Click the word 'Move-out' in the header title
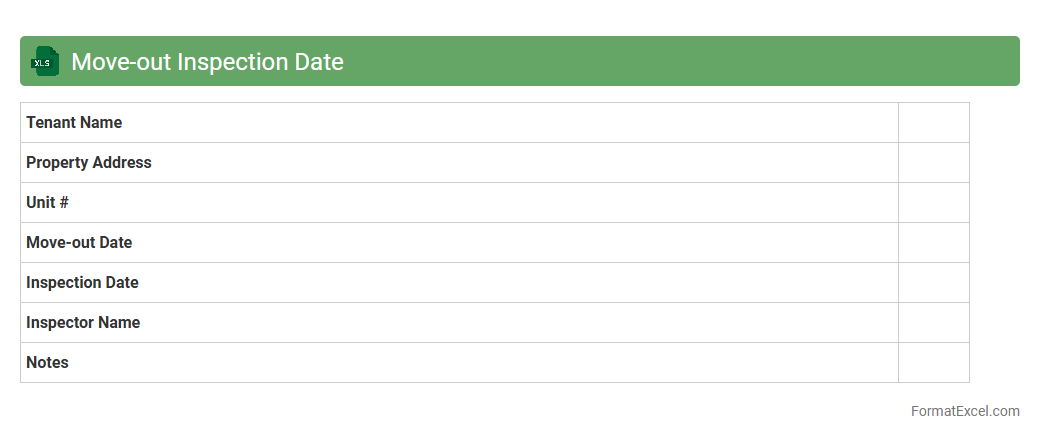This screenshot has height=440, width=1040. coord(121,62)
